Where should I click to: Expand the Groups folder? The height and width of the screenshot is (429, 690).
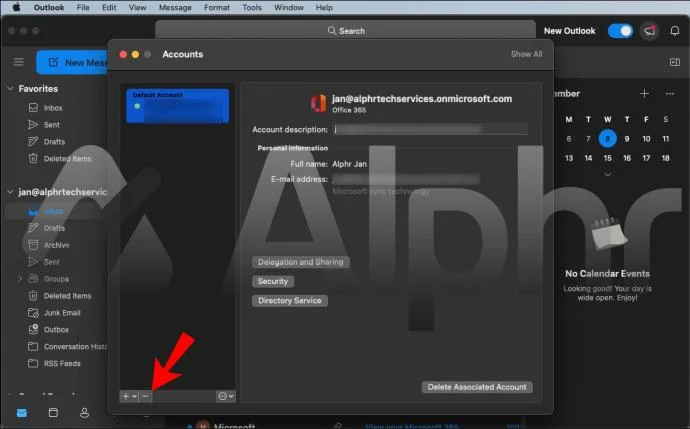pos(19,279)
